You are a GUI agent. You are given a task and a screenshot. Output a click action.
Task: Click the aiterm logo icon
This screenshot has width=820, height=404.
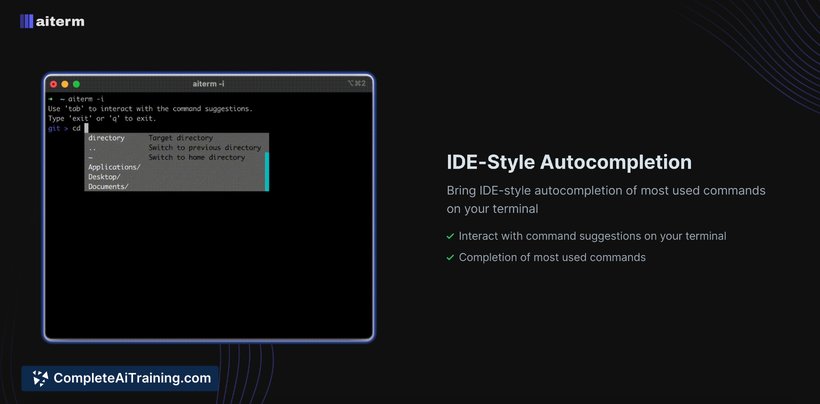click(27, 21)
